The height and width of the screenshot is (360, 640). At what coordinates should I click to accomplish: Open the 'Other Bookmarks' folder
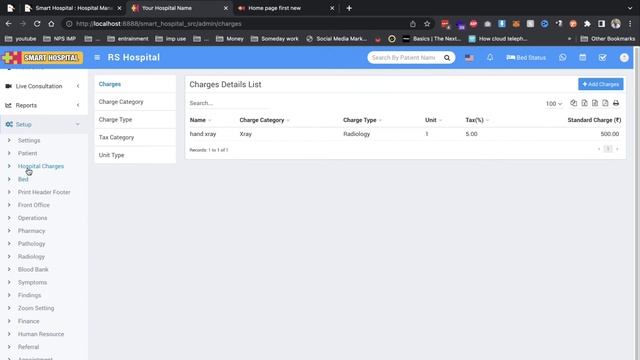pos(608,39)
